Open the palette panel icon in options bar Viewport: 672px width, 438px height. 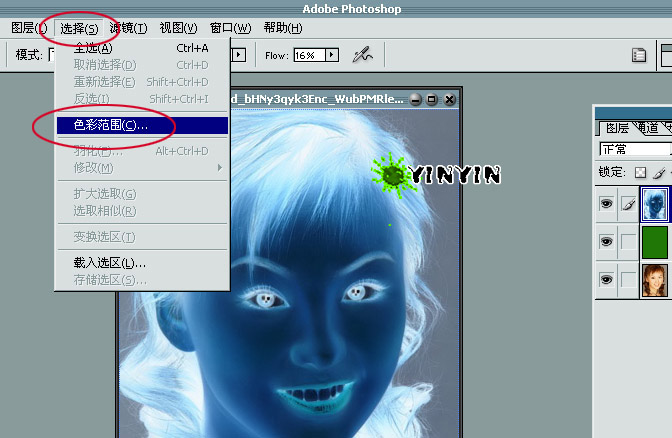pos(639,55)
